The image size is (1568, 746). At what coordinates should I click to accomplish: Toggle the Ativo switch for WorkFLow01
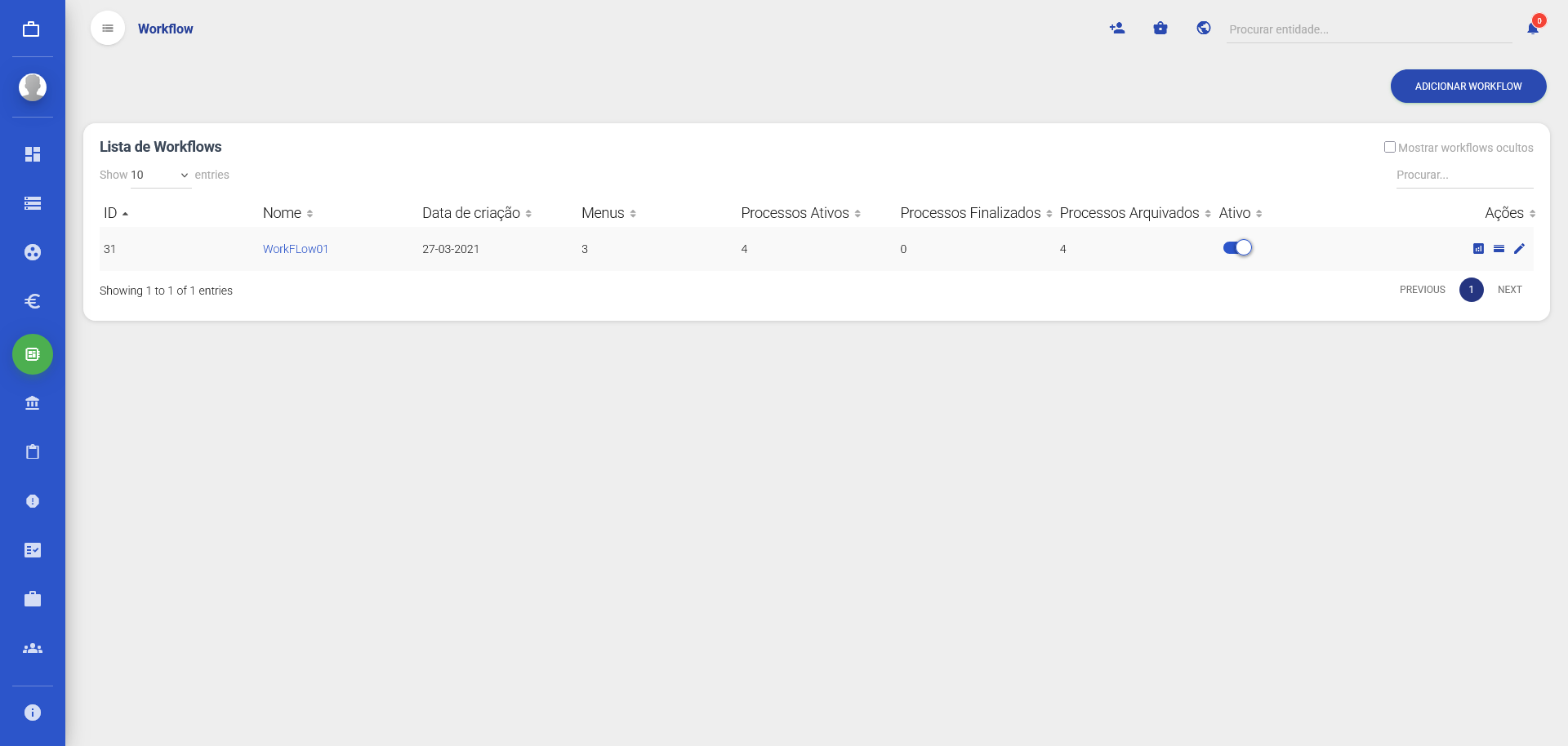[x=1237, y=248]
